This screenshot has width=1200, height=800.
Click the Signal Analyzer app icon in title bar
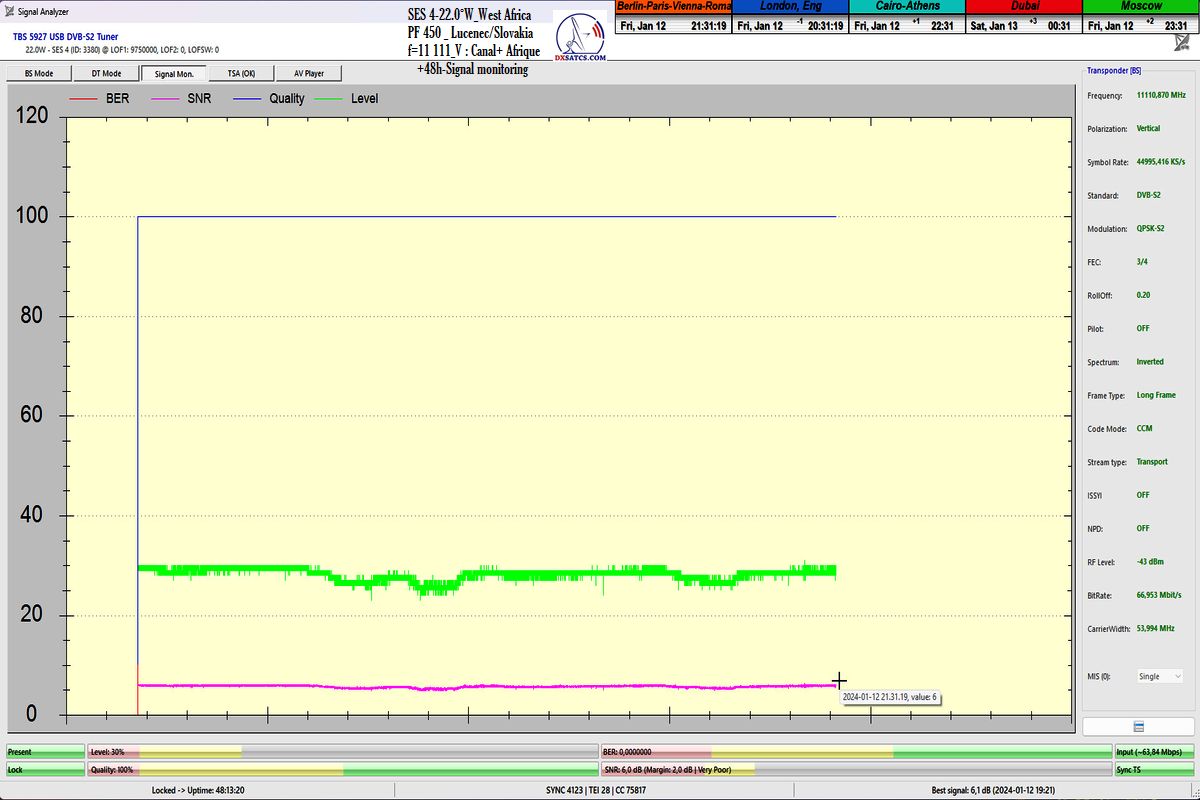click(9, 13)
